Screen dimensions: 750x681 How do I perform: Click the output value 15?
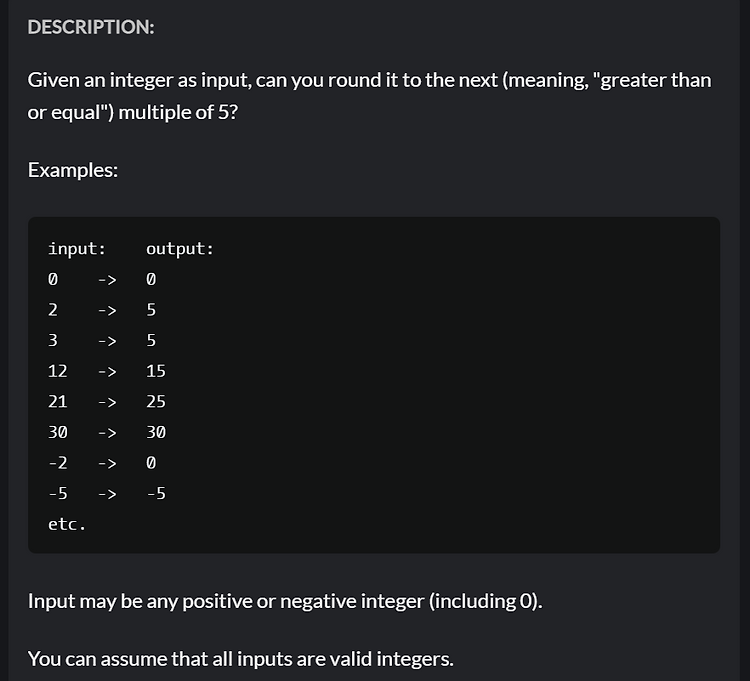click(156, 371)
